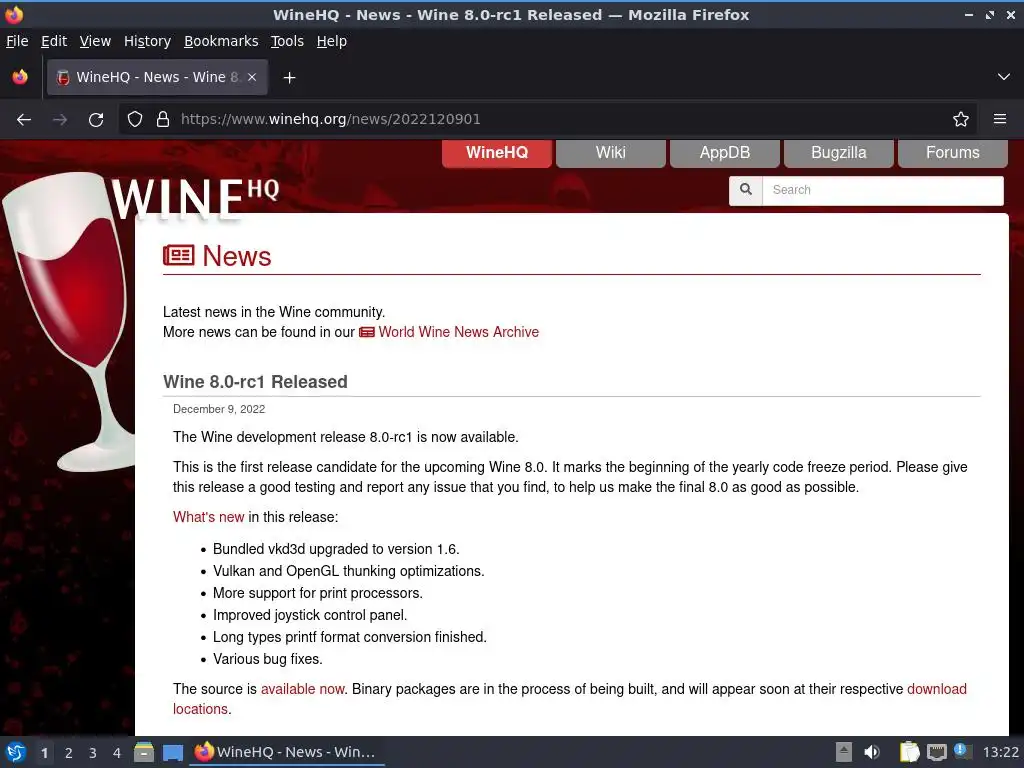Screen dimensions: 1024x768
Task: Open the LXQt start menu icon
Action: 16,752
